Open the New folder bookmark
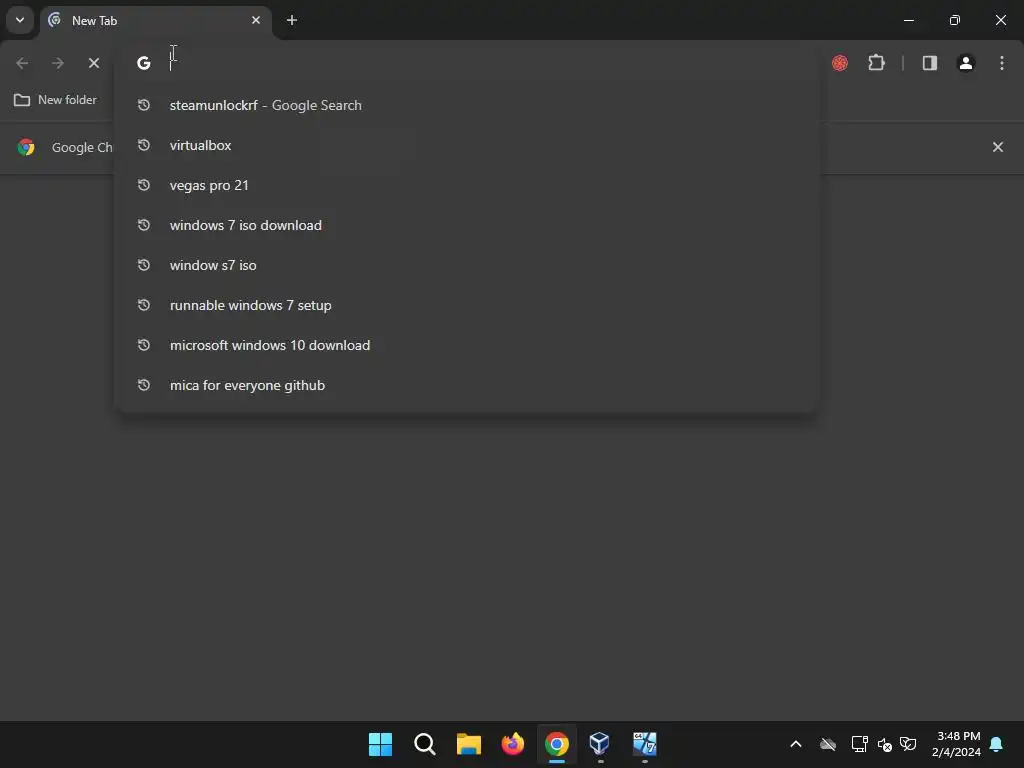The image size is (1024, 768). (x=56, y=100)
